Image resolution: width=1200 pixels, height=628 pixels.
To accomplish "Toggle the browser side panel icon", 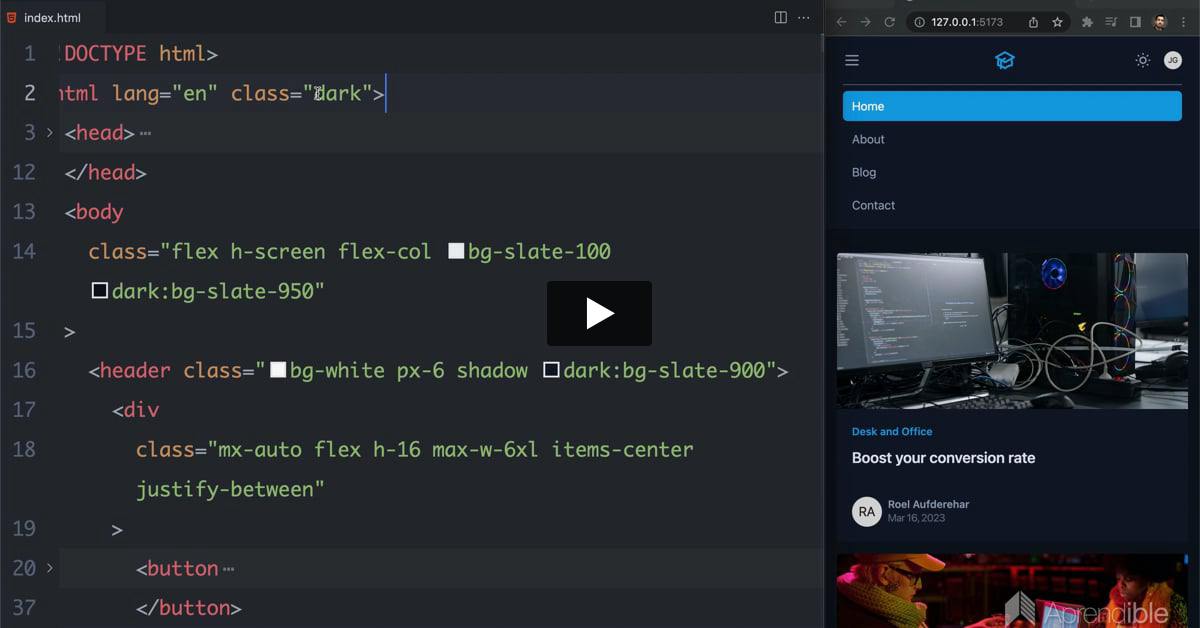I will [1135, 22].
